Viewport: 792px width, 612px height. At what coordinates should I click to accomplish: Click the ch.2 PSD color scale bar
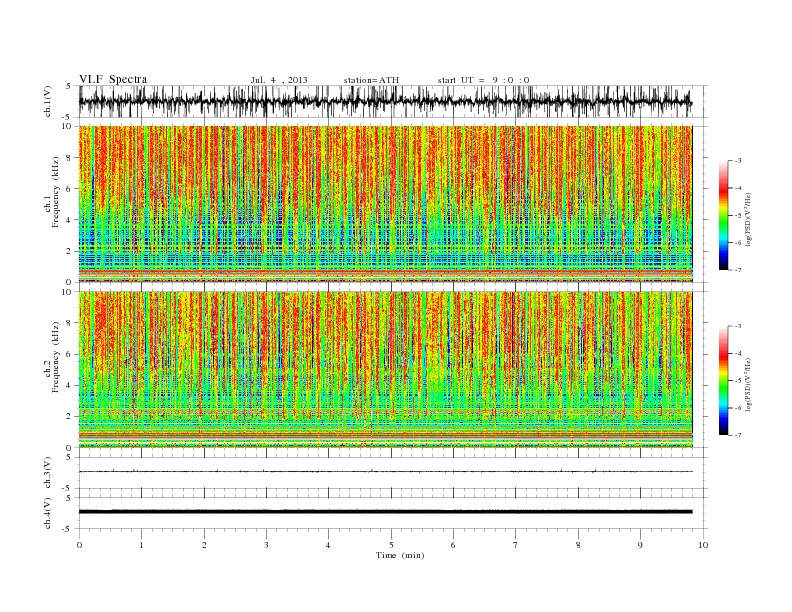click(x=723, y=380)
